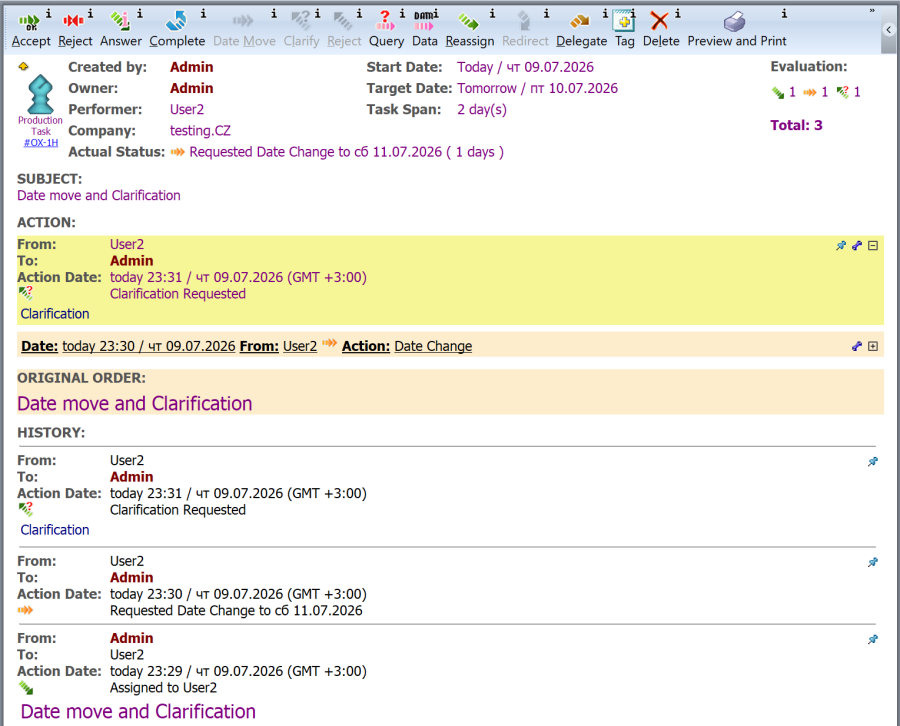Expand the hidden toolbar overflow chevron

click(x=872, y=10)
